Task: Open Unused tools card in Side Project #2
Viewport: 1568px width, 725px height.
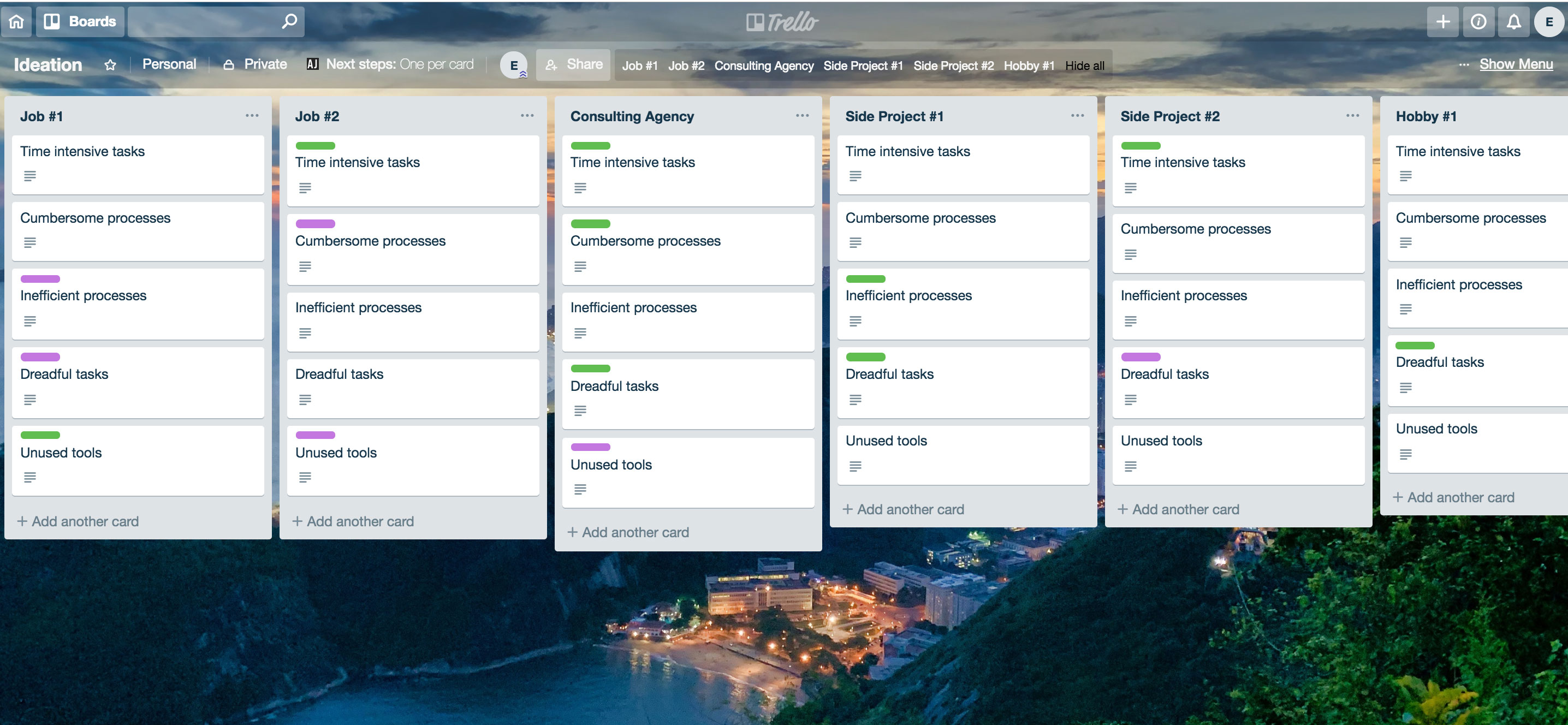Action: click(1238, 455)
